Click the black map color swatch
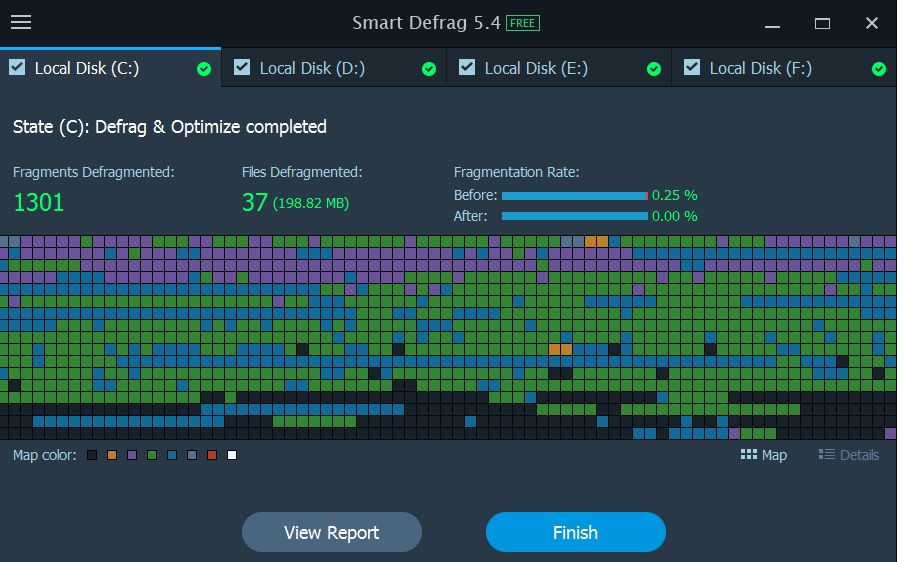909x562 pixels. 92,455
